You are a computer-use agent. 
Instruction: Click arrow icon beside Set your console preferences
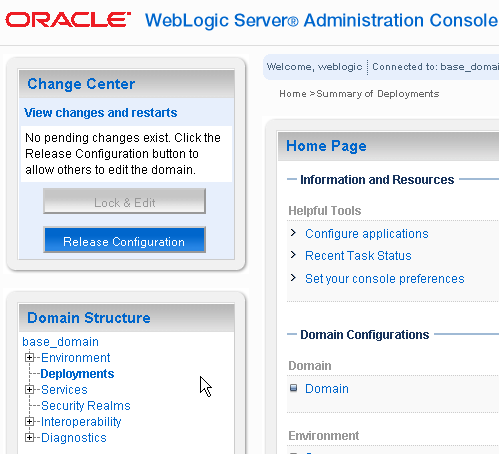click(293, 277)
